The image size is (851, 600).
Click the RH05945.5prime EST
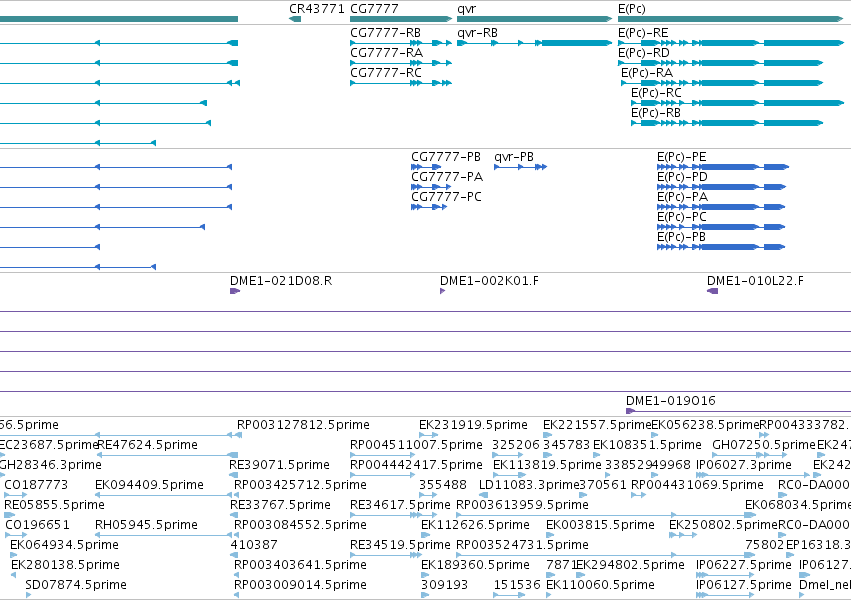pos(163,535)
